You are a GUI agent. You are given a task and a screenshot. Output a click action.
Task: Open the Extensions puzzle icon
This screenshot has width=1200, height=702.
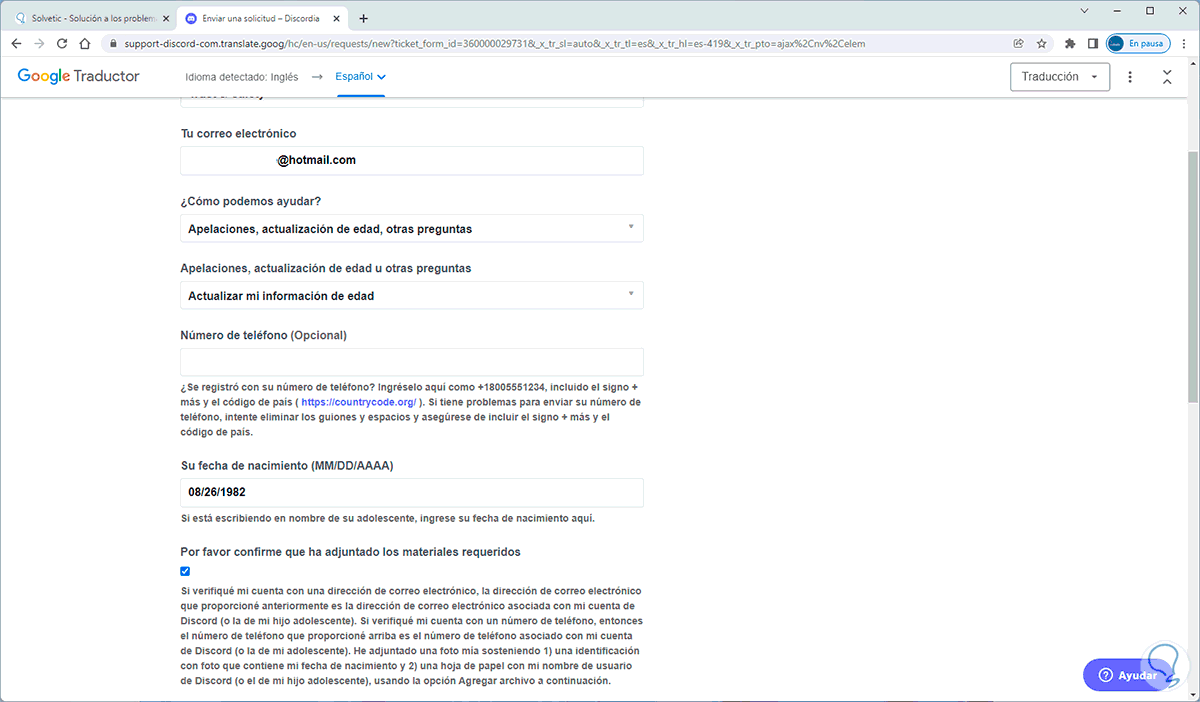pos(1070,44)
